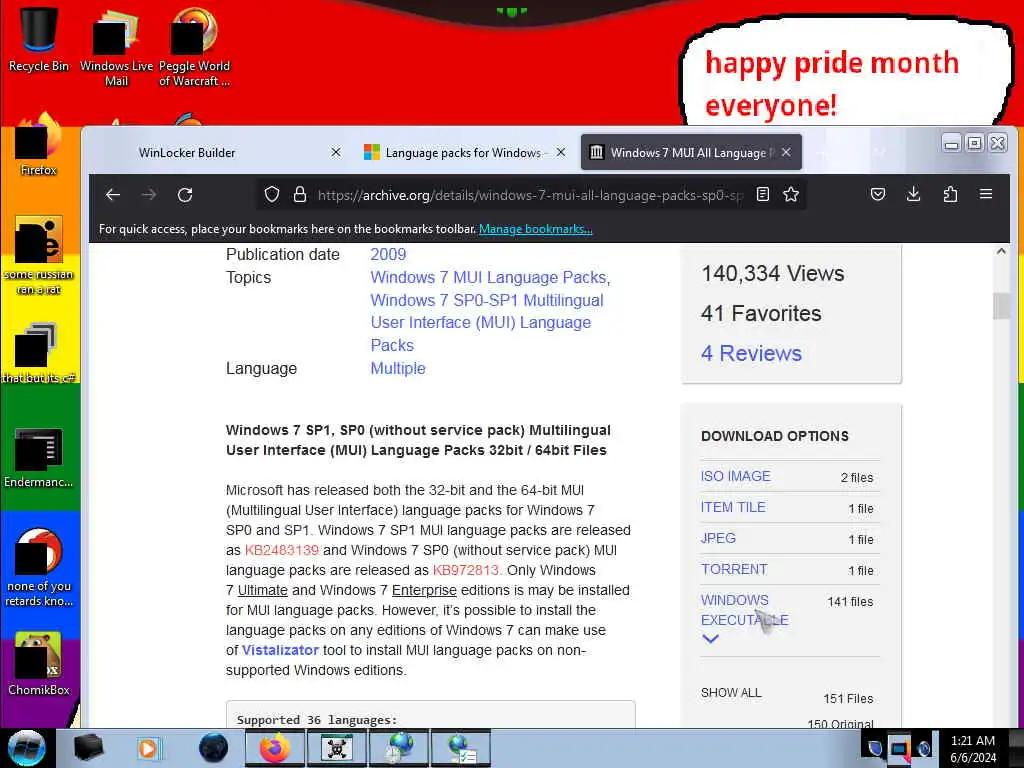1024x768 pixels.
Task: Select Windows Live Mail desktop icon
Action: click(116, 47)
